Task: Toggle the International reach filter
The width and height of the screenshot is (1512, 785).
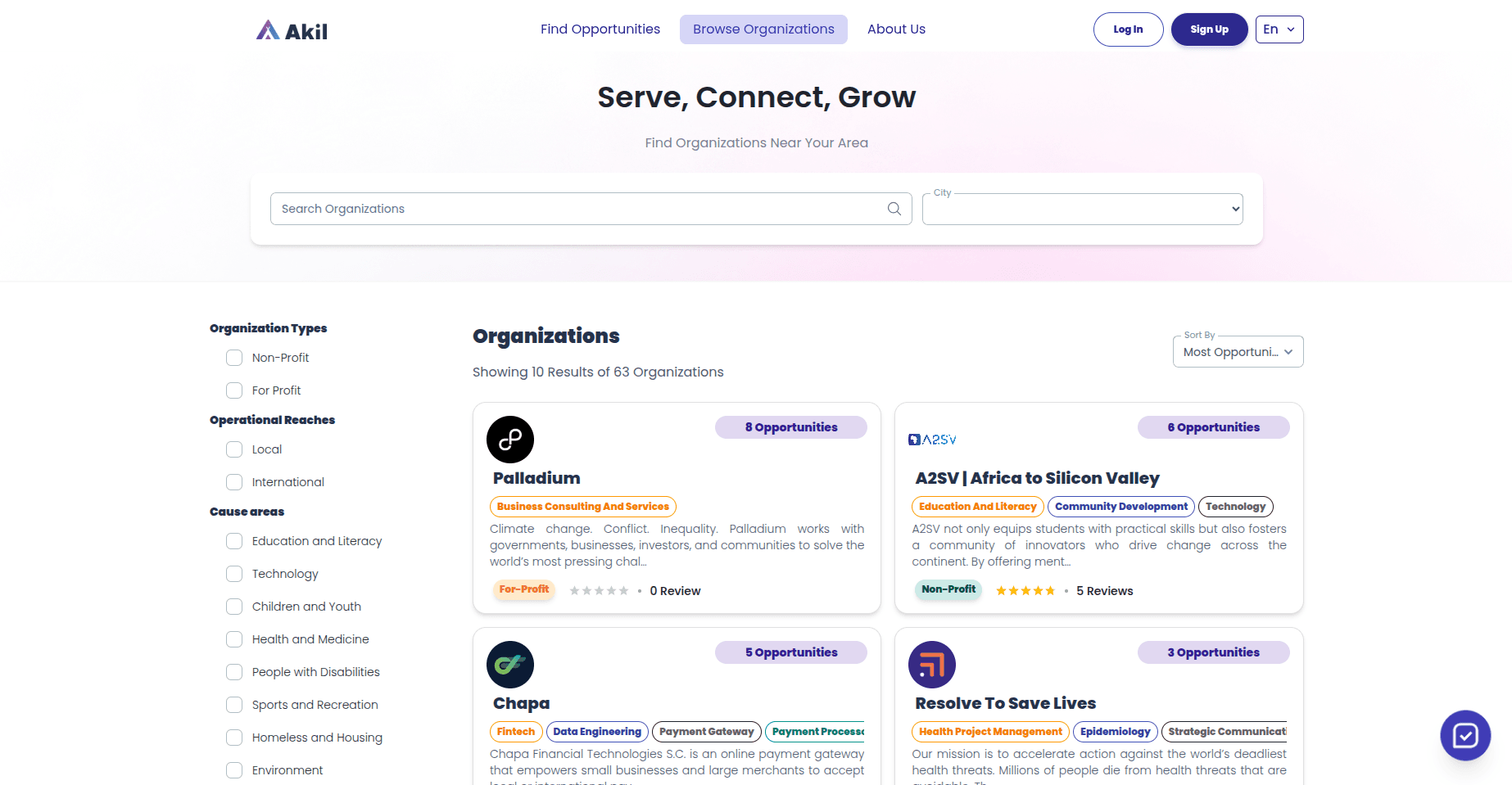Action: (x=234, y=482)
